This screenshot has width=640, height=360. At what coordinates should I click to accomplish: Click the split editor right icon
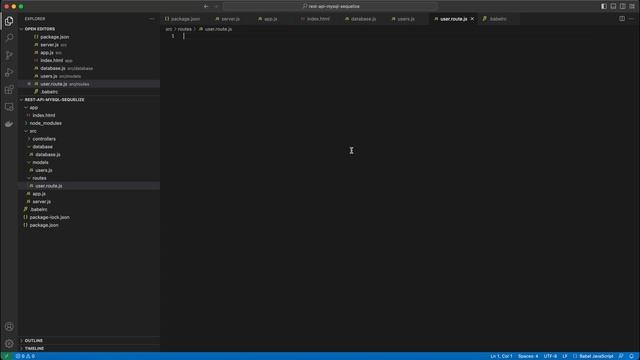(x=622, y=19)
